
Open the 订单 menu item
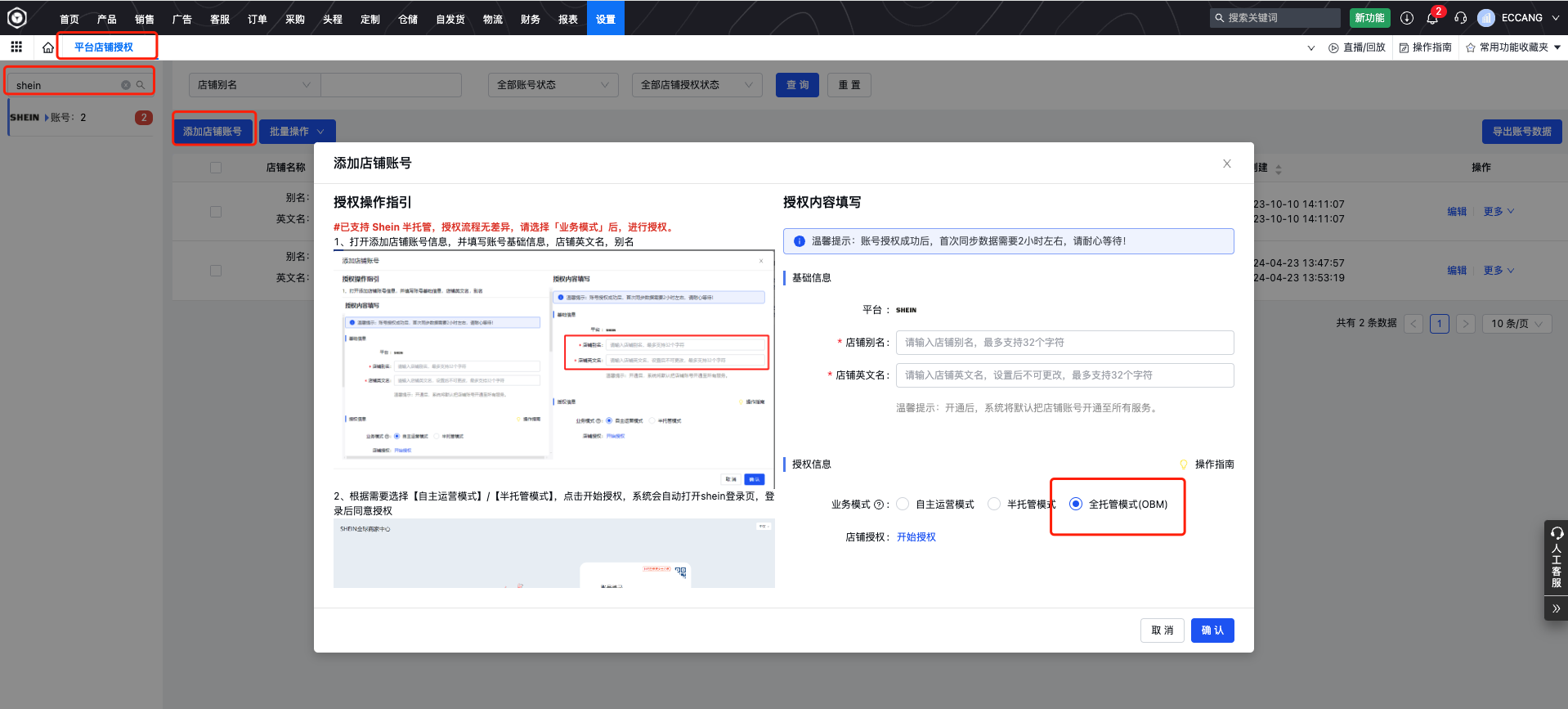pos(258,19)
